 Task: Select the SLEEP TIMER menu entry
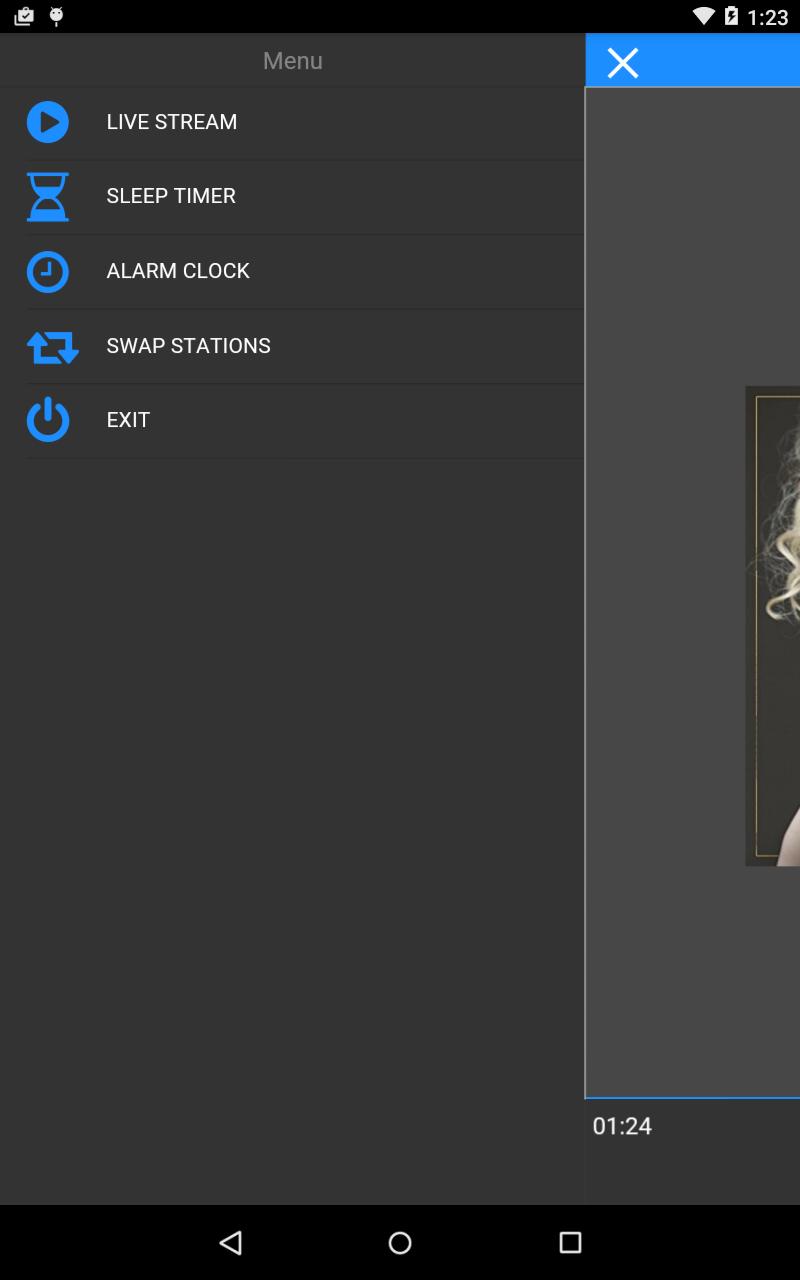pyautogui.click(x=292, y=196)
